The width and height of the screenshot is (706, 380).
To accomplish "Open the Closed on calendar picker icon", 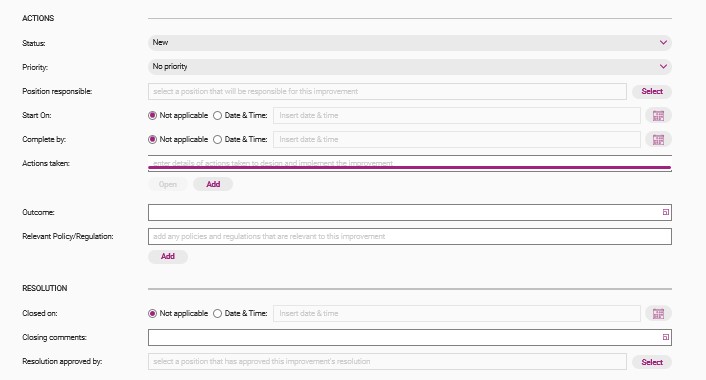I will (658, 313).
